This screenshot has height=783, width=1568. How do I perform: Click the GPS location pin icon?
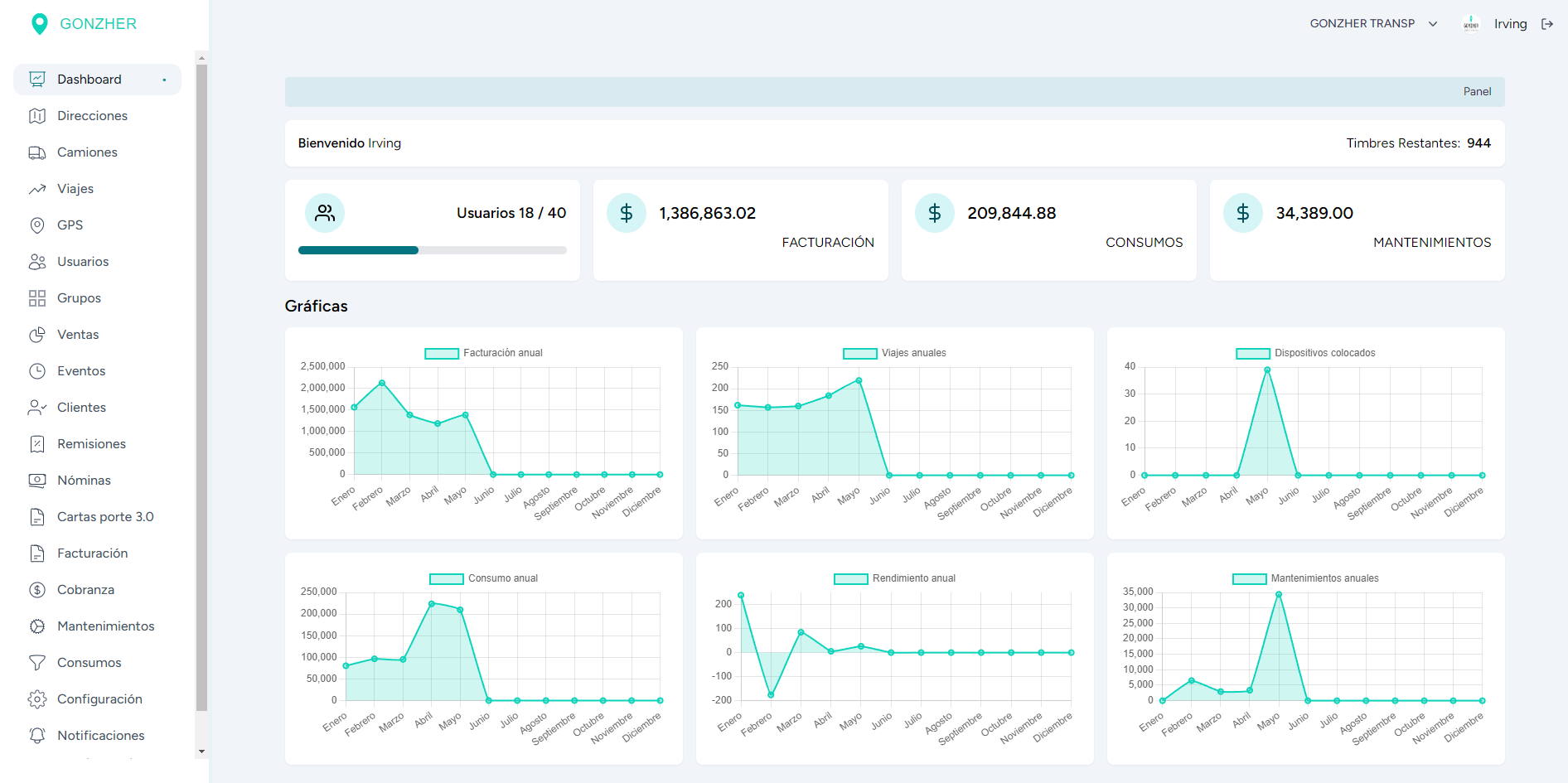(x=37, y=225)
